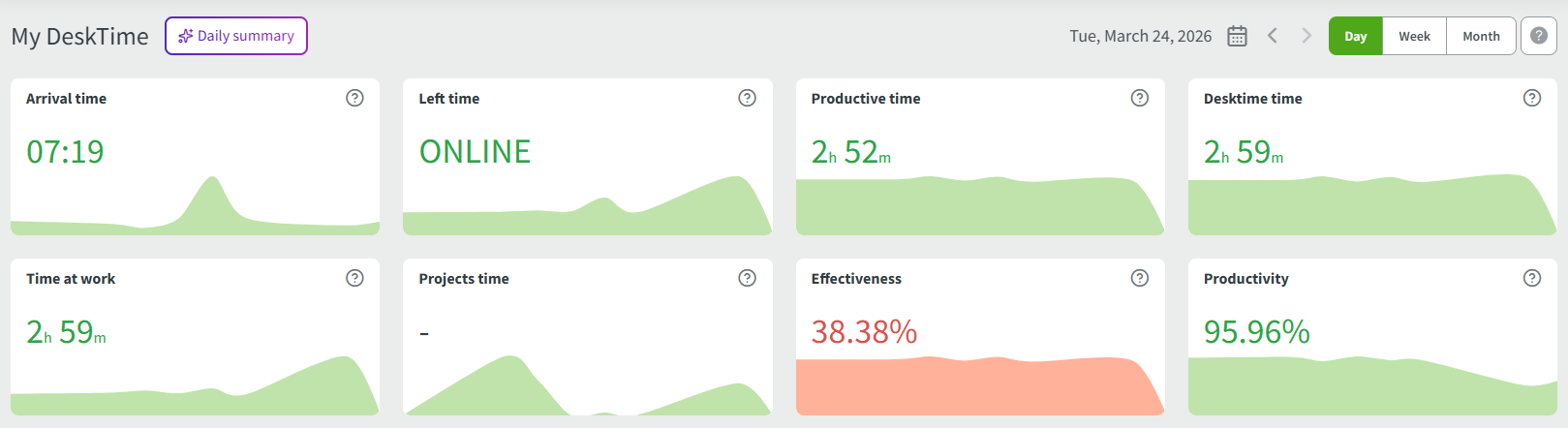The image size is (1568, 428).
Task: Click the Left time help icon
Action: [748, 98]
